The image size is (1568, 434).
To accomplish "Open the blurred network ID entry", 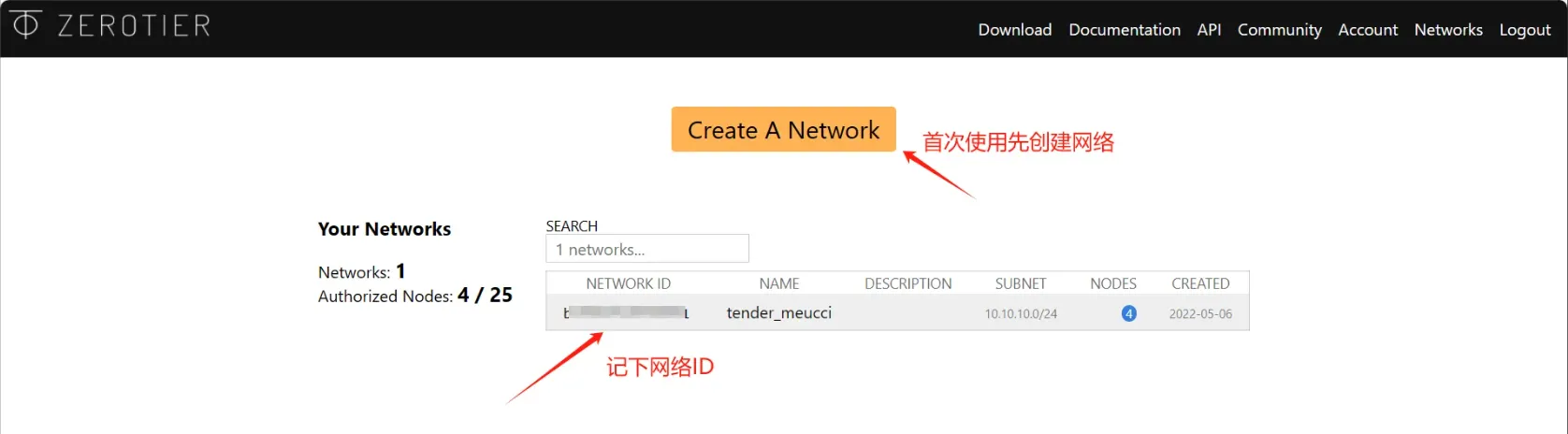I will click(627, 313).
